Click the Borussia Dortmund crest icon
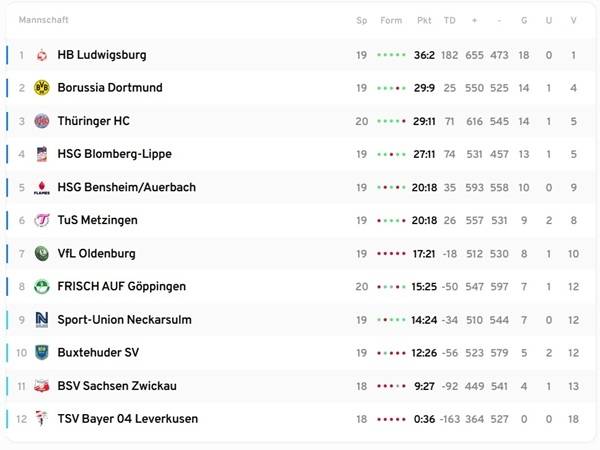 [x=42, y=88]
